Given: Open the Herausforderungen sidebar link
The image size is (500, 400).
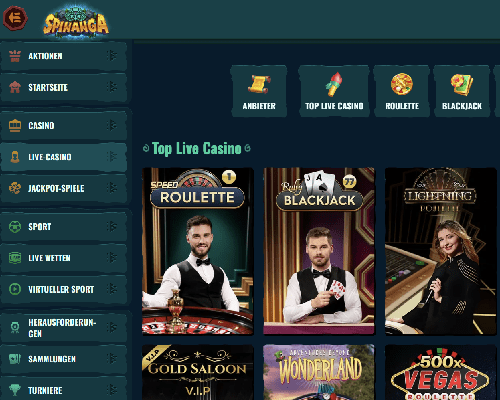Looking at the screenshot, I should (x=64, y=328).
